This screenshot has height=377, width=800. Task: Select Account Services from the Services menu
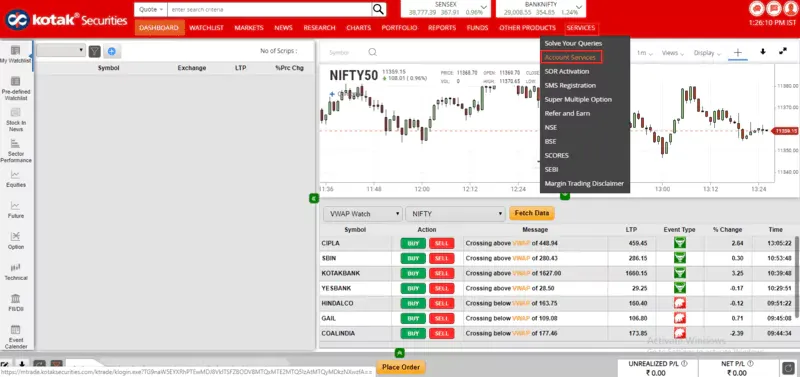[x=571, y=57]
